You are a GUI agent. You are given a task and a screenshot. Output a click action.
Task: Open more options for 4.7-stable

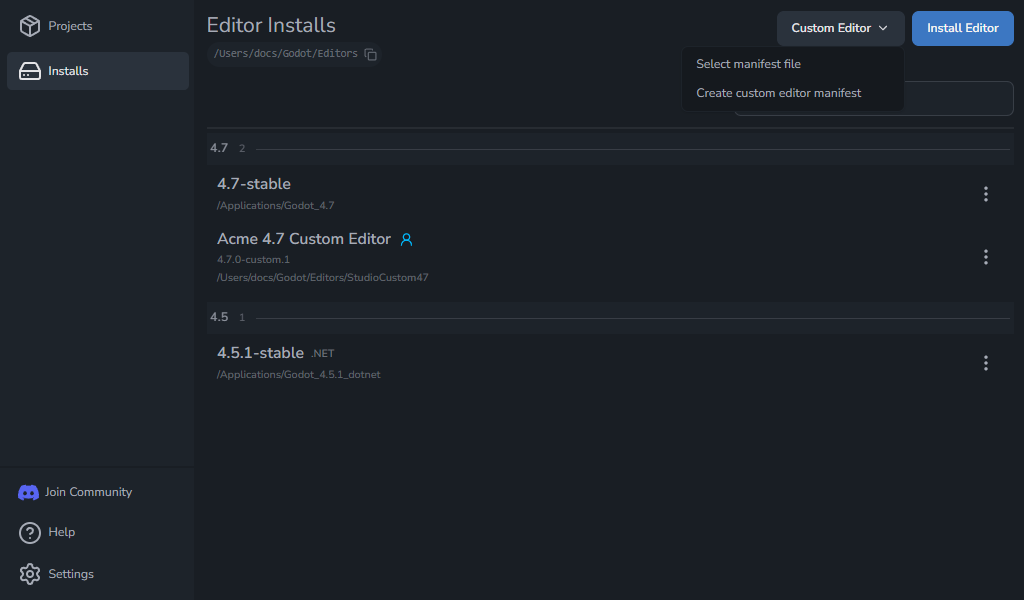[x=985, y=194]
